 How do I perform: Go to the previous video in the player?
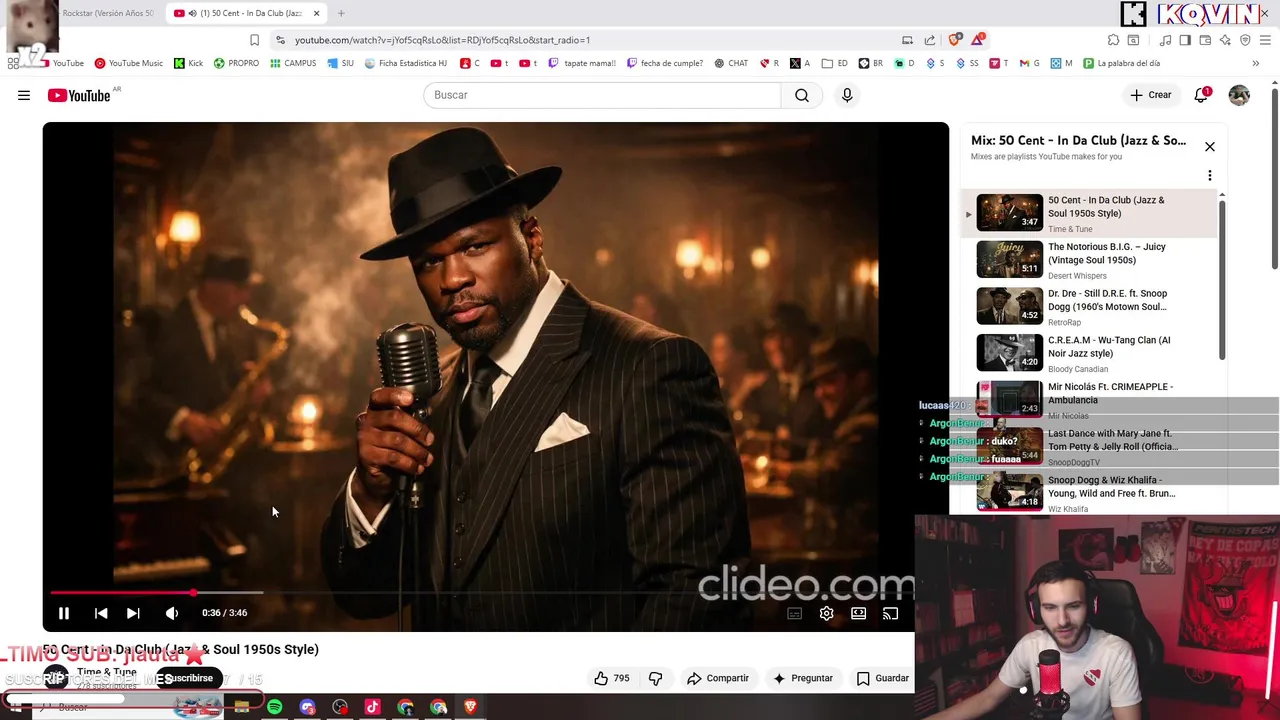point(101,613)
